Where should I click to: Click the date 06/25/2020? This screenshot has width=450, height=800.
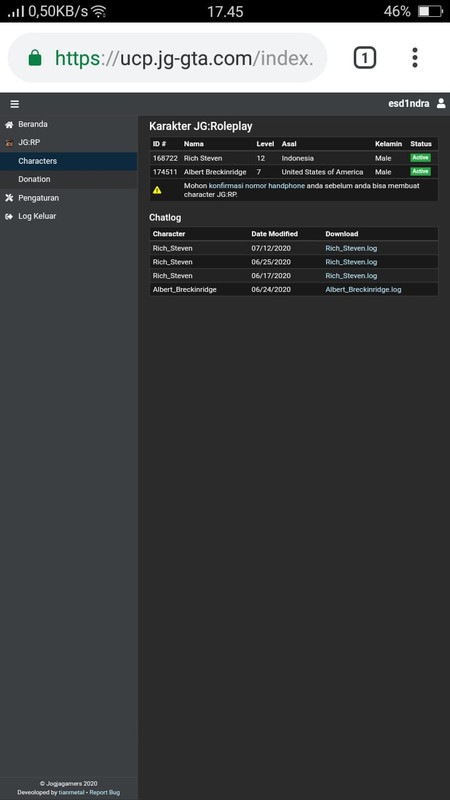[x=271, y=262]
